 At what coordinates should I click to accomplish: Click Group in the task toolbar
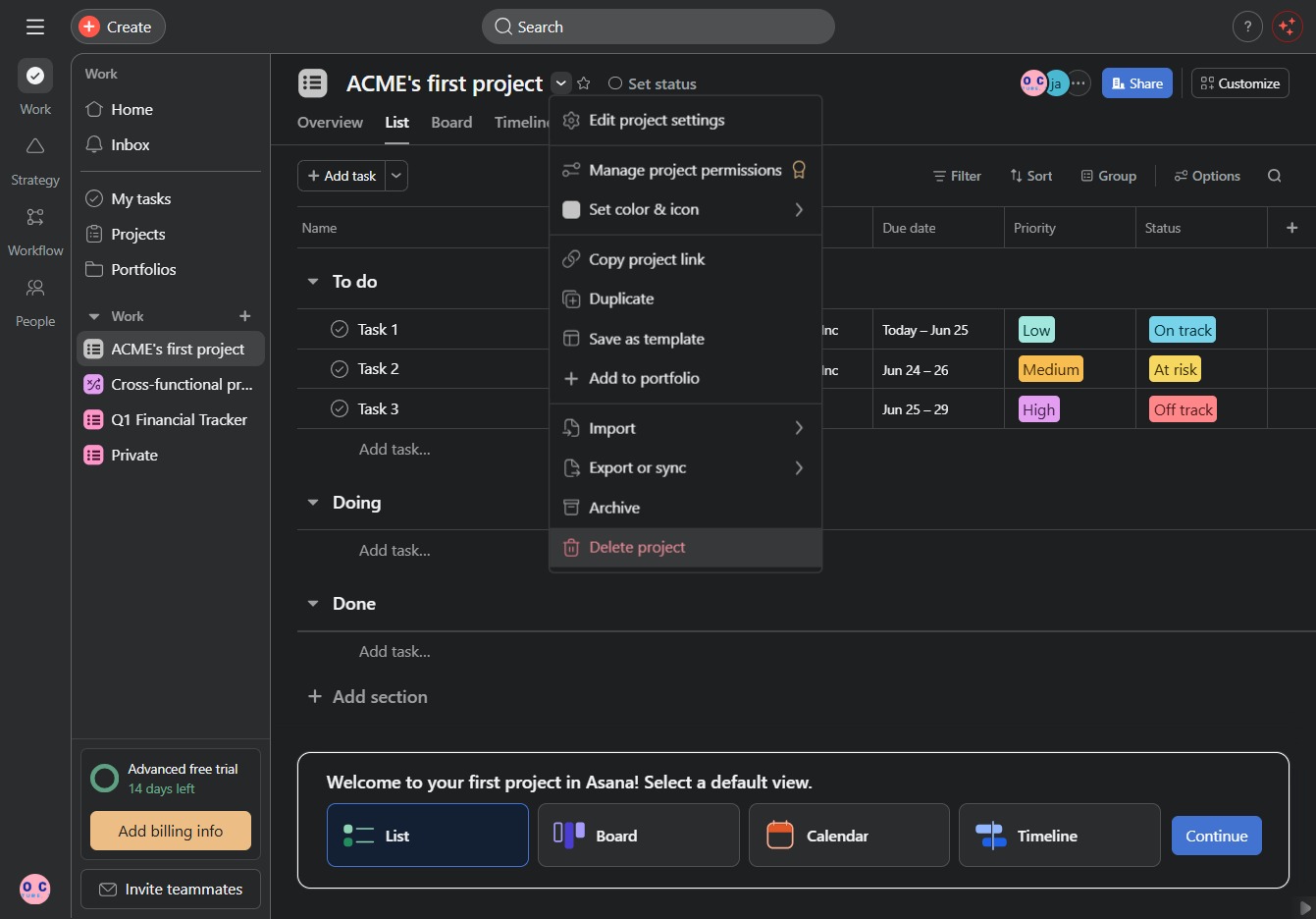(1108, 176)
